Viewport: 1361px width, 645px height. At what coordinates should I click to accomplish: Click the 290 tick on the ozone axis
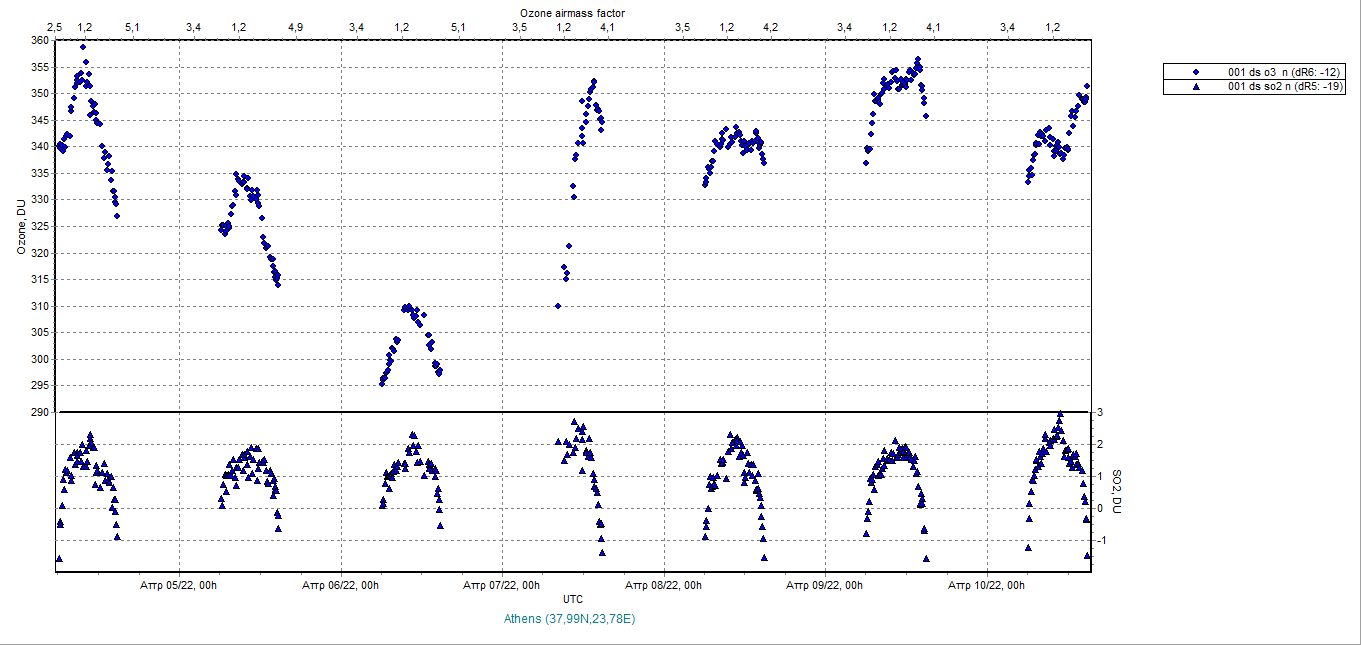pyautogui.click(x=40, y=412)
